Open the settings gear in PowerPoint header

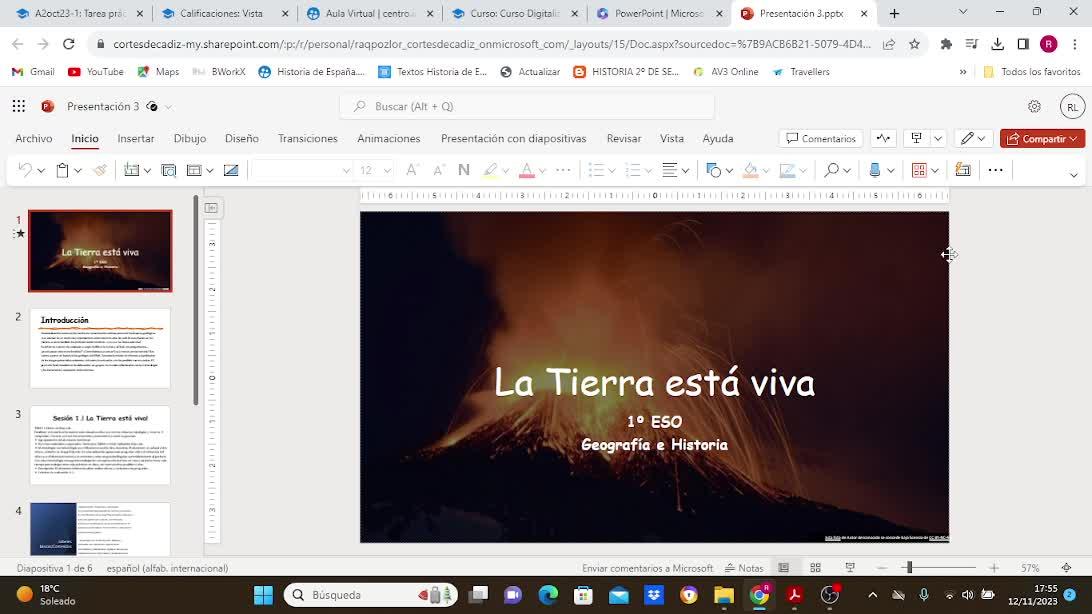pos(1034,107)
